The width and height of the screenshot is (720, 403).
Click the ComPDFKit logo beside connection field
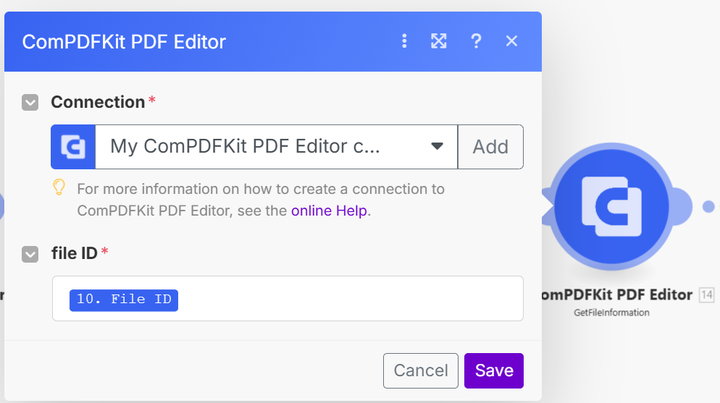coord(73,147)
